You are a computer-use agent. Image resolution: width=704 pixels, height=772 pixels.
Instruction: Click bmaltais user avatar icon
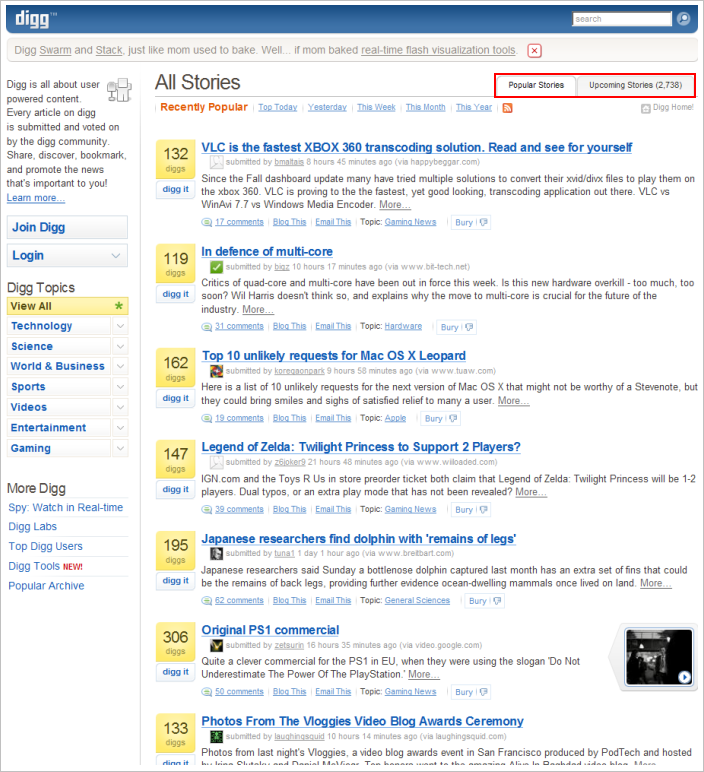click(217, 162)
